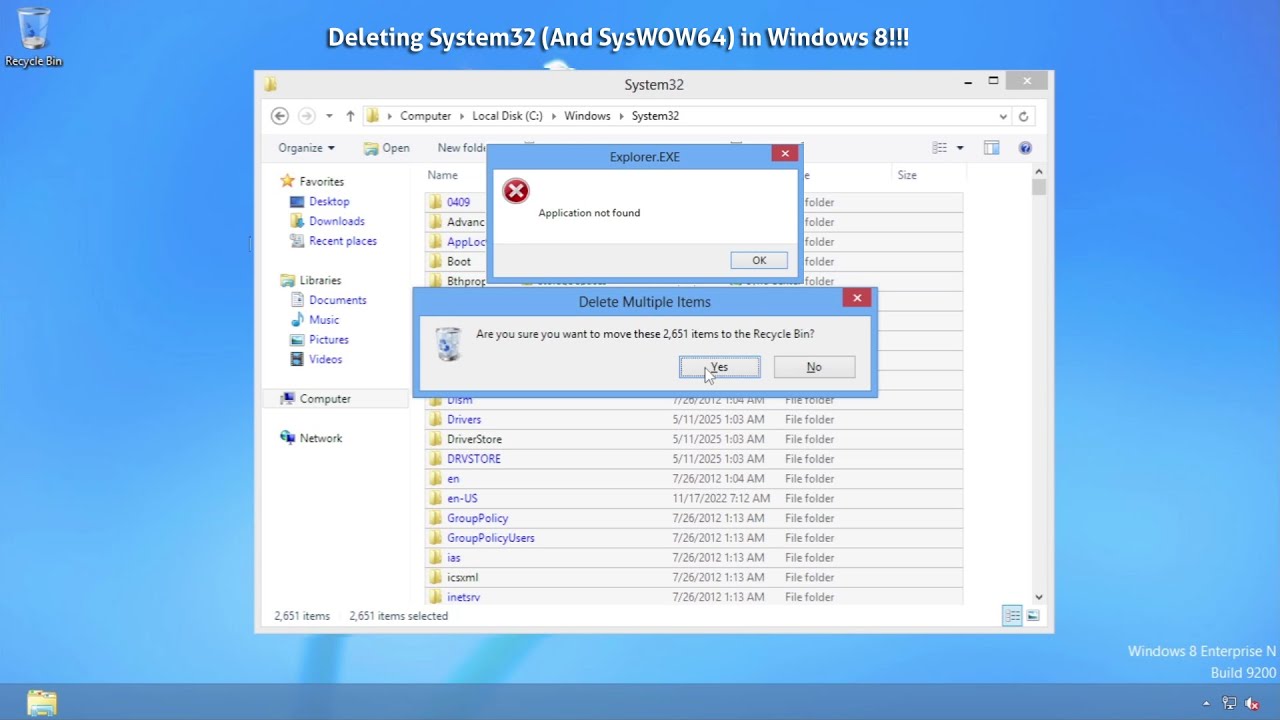The height and width of the screenshot is (720, 1280).
Task: Click the Music library icon
Action: [x=297, y=320]
